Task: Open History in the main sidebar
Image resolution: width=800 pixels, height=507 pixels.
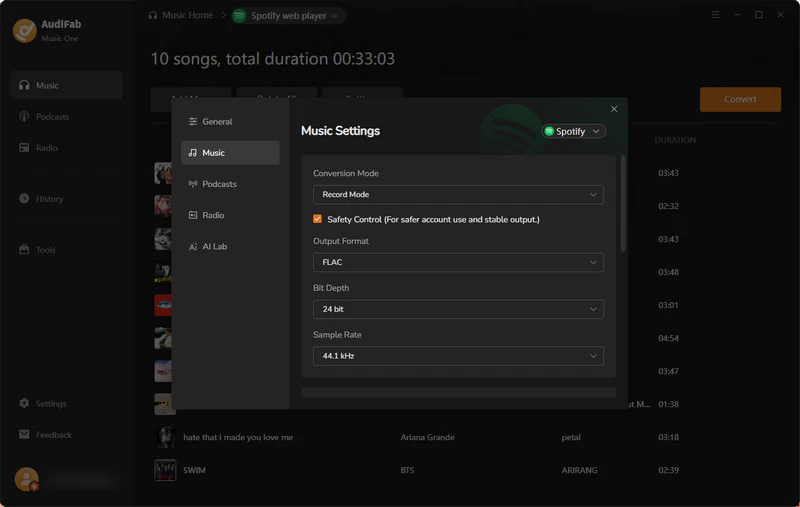Action: pyautogui.click(x=66, y=198)
